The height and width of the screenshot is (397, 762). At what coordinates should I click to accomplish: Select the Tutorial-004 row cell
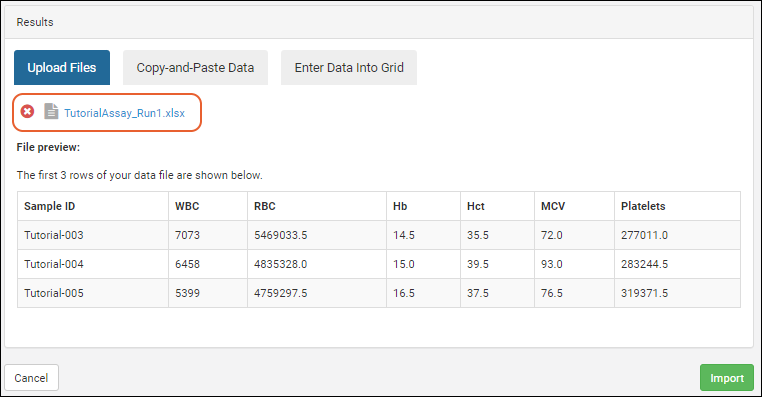tap(93, 264)
